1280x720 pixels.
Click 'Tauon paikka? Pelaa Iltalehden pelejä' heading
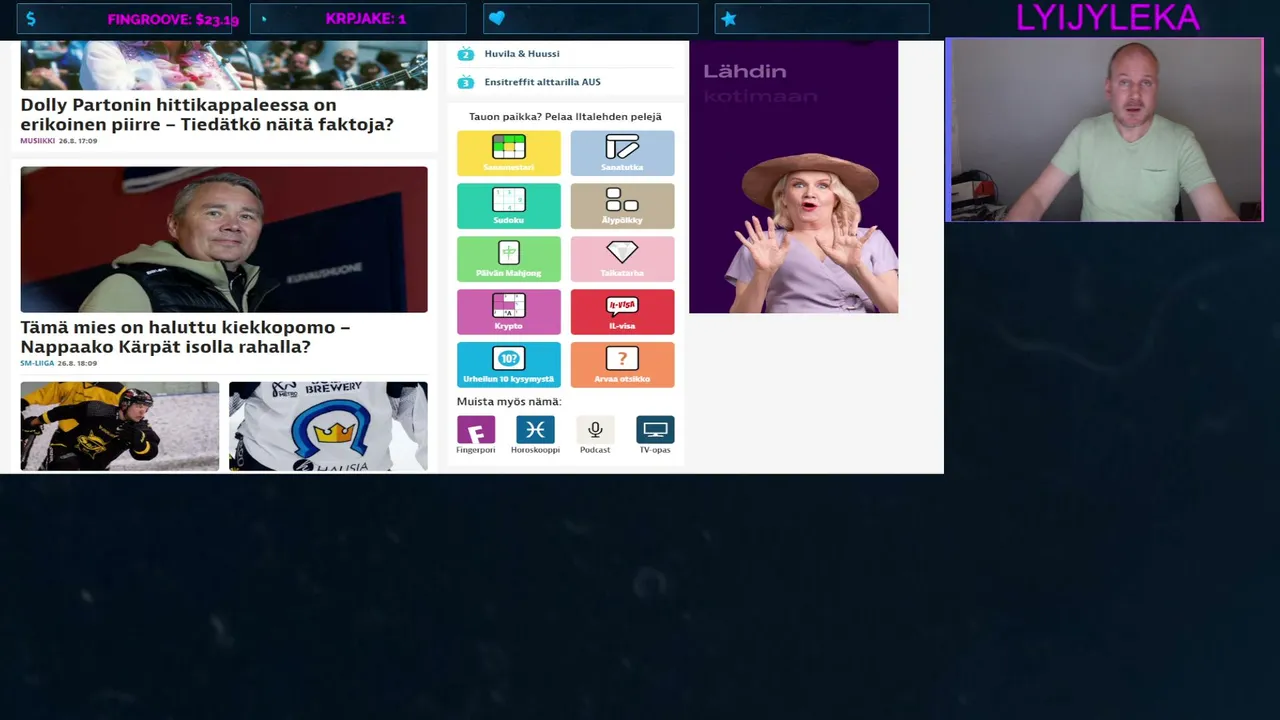click(565, 117)
